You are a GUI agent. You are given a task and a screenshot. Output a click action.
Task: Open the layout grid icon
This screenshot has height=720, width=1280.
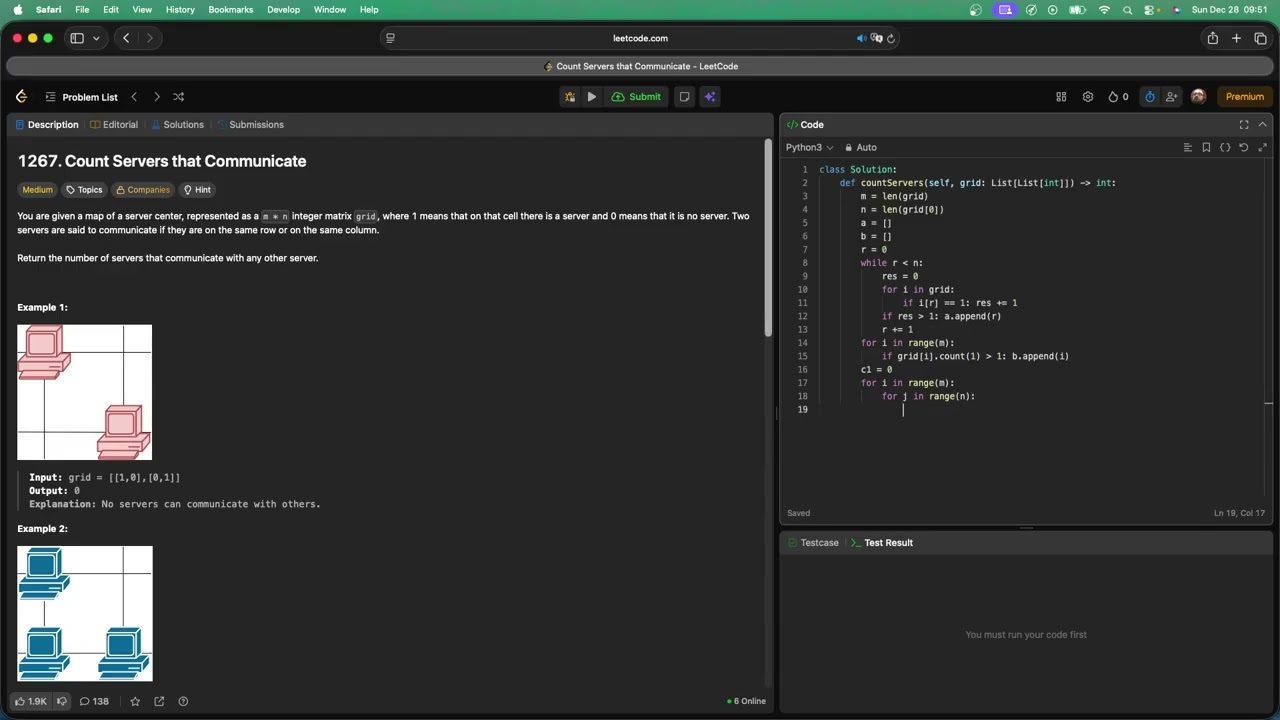(1061, 97)
